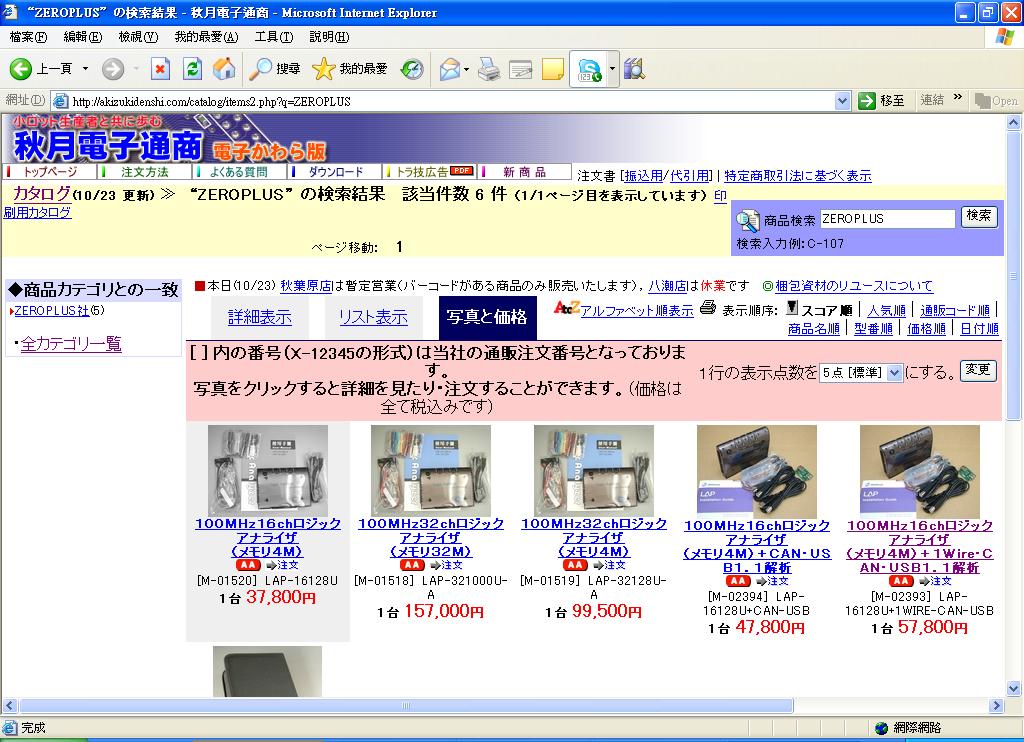Image resolution: width=1024 pixels, height=742 pixels.
Task: Click the PDF badge on トラ技広告
Action: [x=462, y=170]
